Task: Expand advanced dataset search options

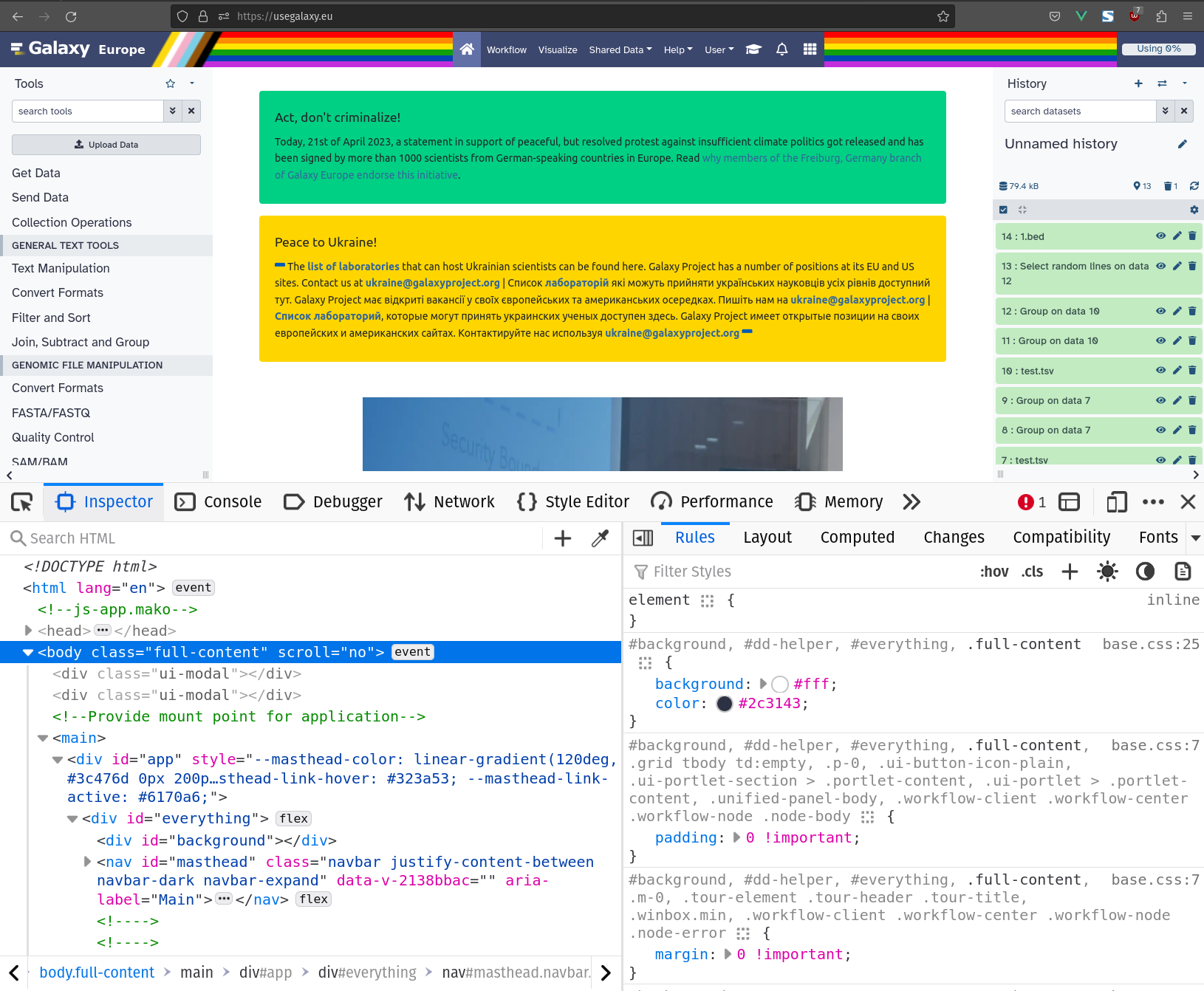Action: click(x=1165, y=111)
